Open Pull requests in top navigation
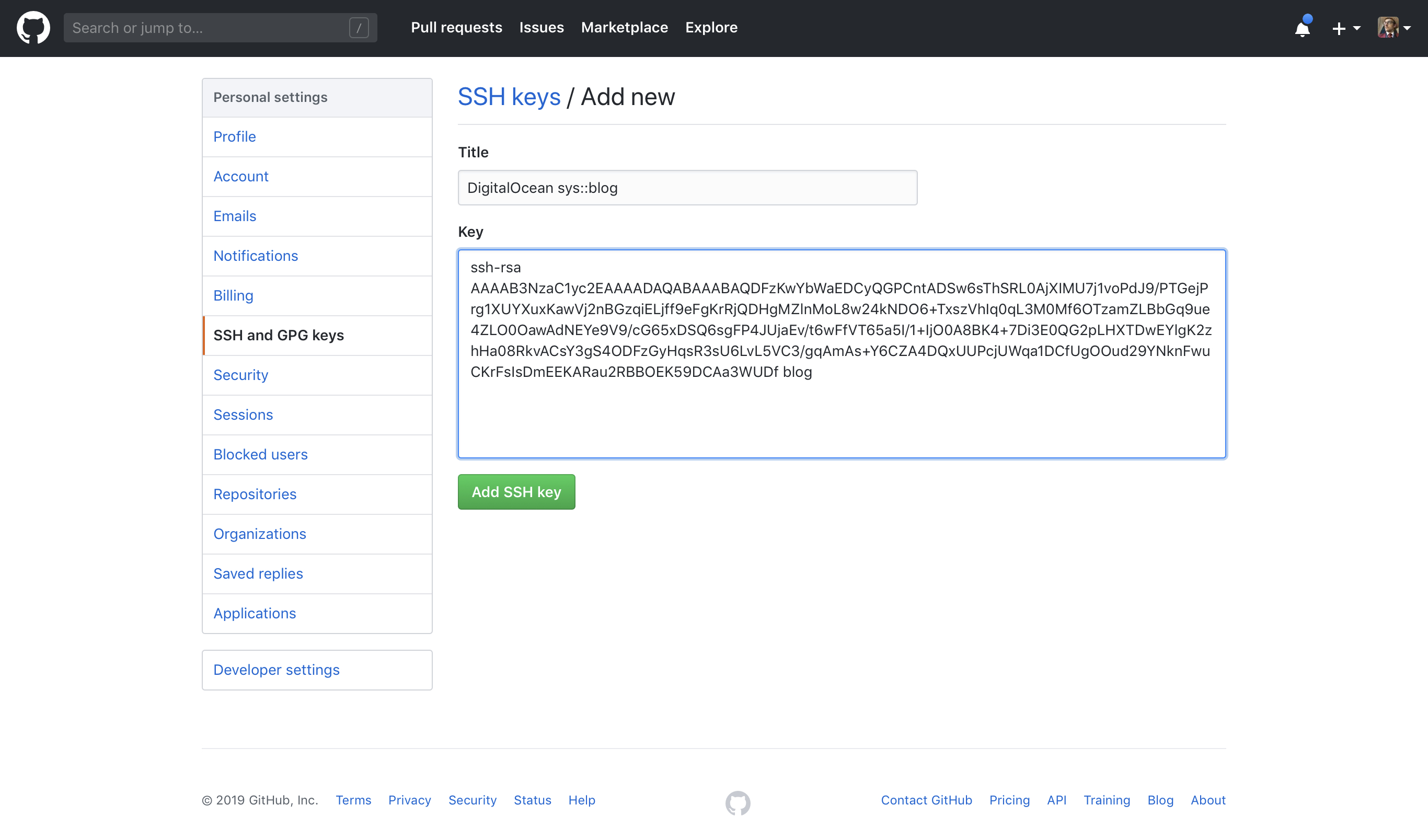 (x=456, y=27)
